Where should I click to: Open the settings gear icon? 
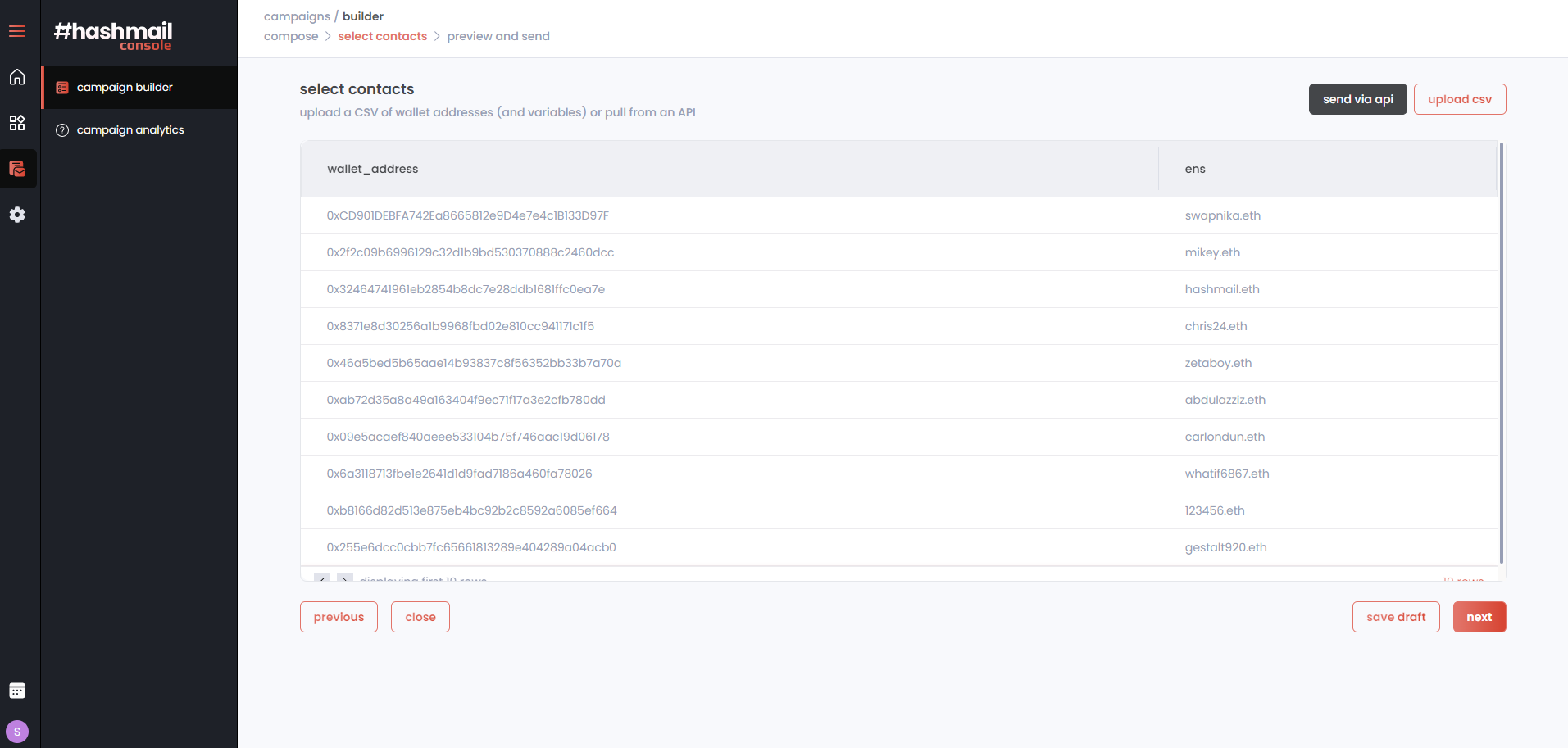(x=17, y=215)
